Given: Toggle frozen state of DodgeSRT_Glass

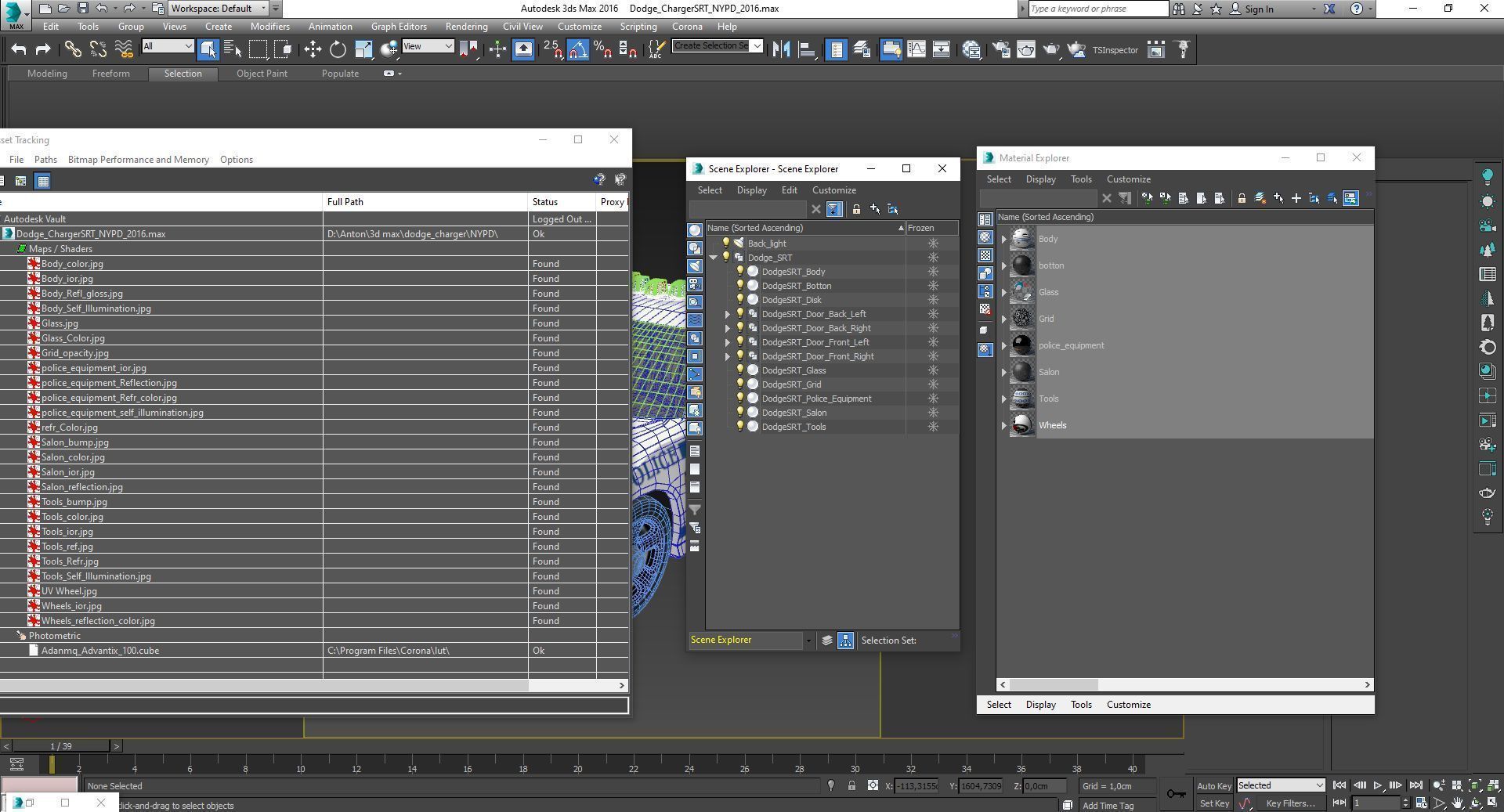Looking at the screenshot, I should point(933,370).
